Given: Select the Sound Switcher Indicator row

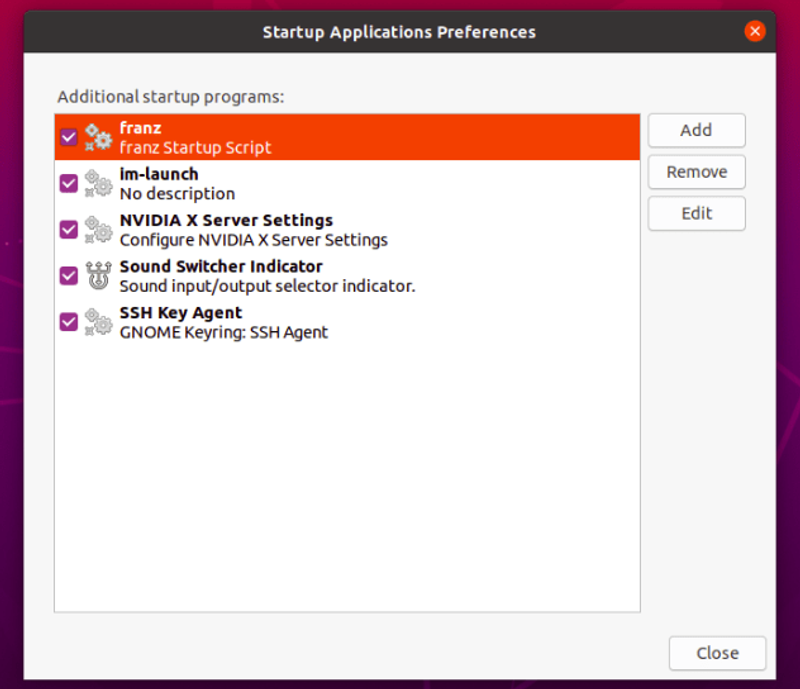Looking at the screenshot, I should point(347,276).
